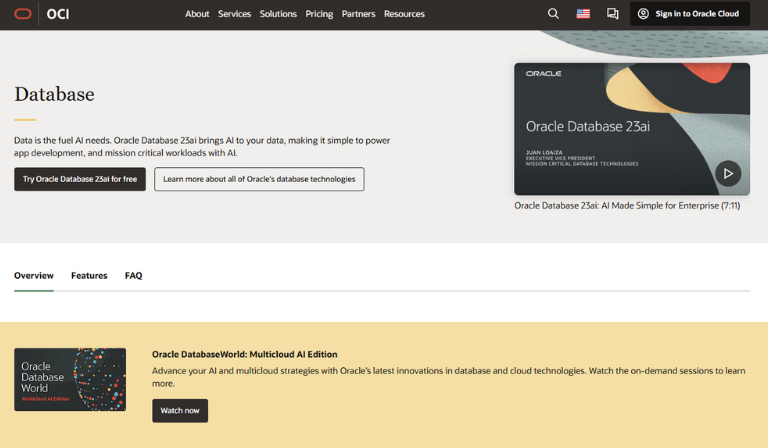768x448 pixels.
Task: Switch to the Features tab
Action: (x=89, y=276)
